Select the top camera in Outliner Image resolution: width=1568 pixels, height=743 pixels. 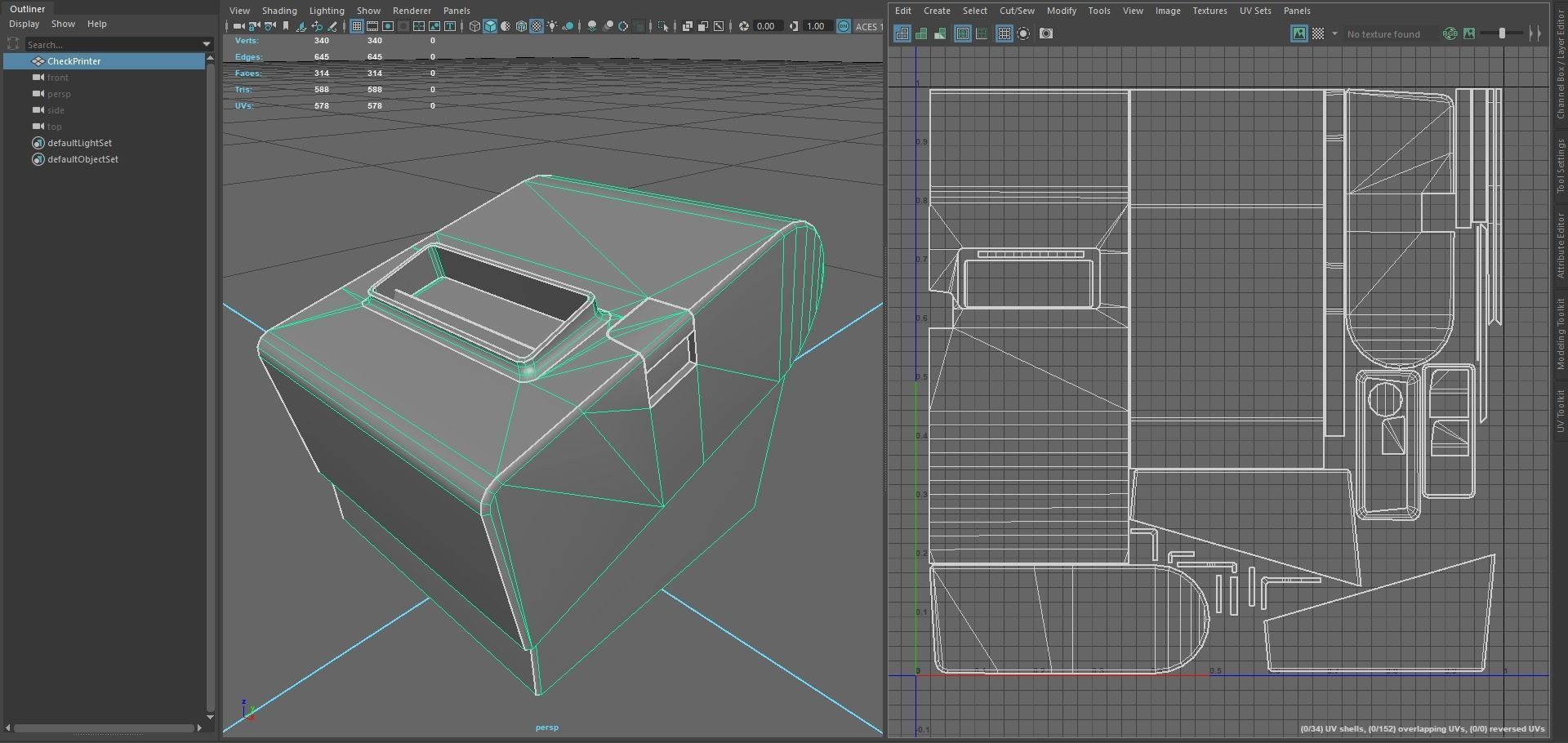point(54,127)
